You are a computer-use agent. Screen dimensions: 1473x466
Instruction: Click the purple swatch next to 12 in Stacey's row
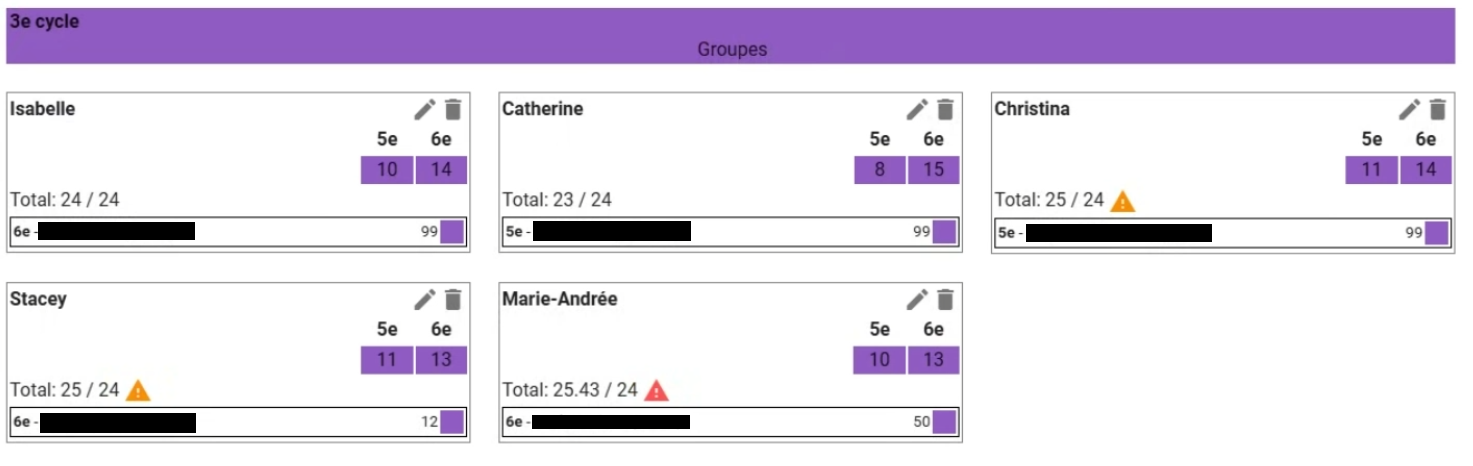(x=452, y=422)
